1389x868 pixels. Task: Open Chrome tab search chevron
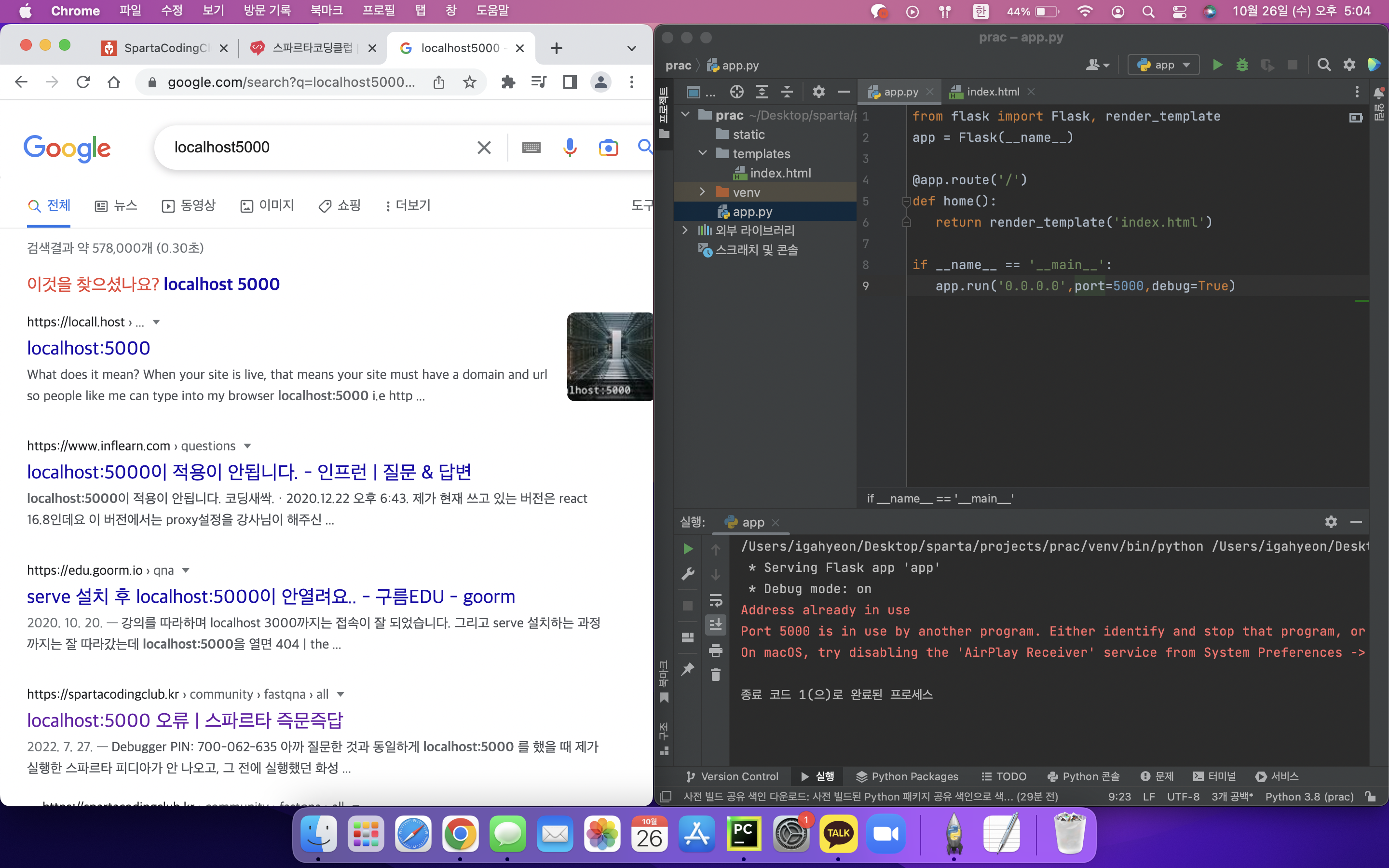point(631,48)
